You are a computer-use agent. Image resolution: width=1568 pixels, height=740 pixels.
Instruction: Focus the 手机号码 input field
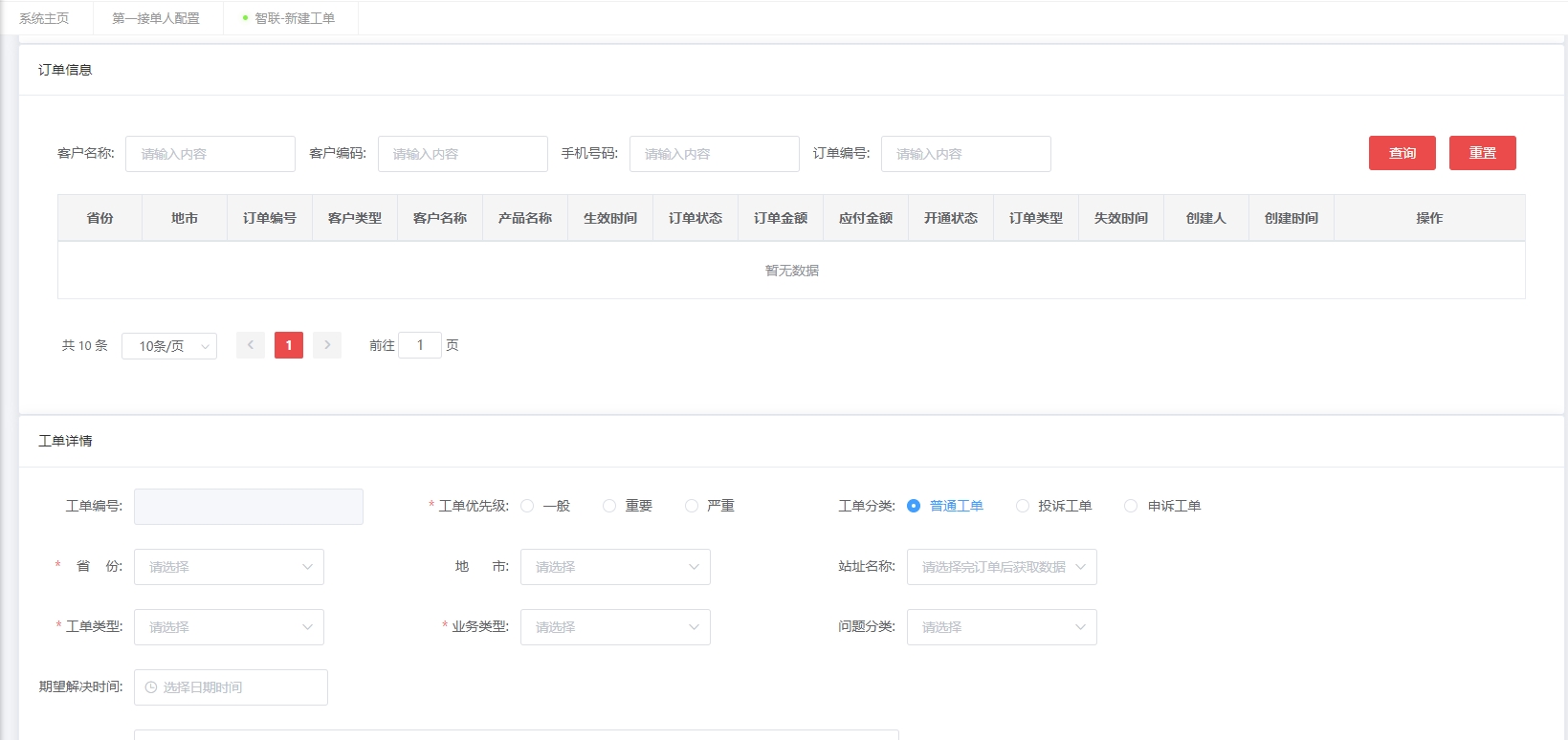pyautogui.click(x=715, y=154)
